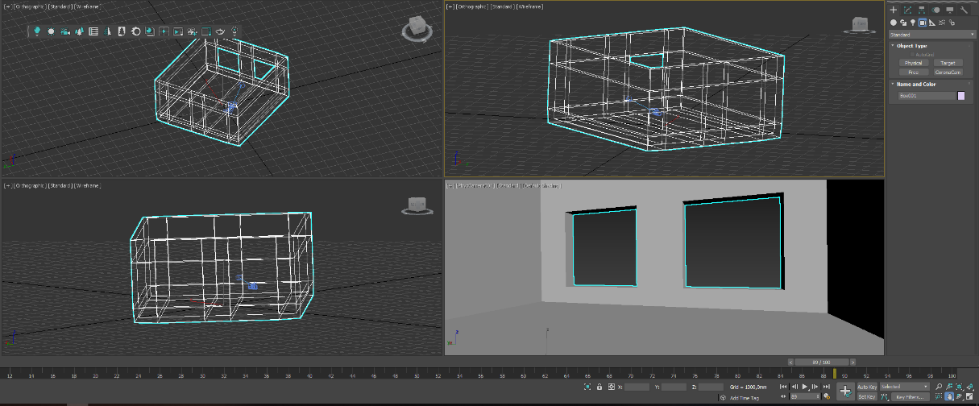Open the object color swatch
Screen dimensions: 979x406
962,96
